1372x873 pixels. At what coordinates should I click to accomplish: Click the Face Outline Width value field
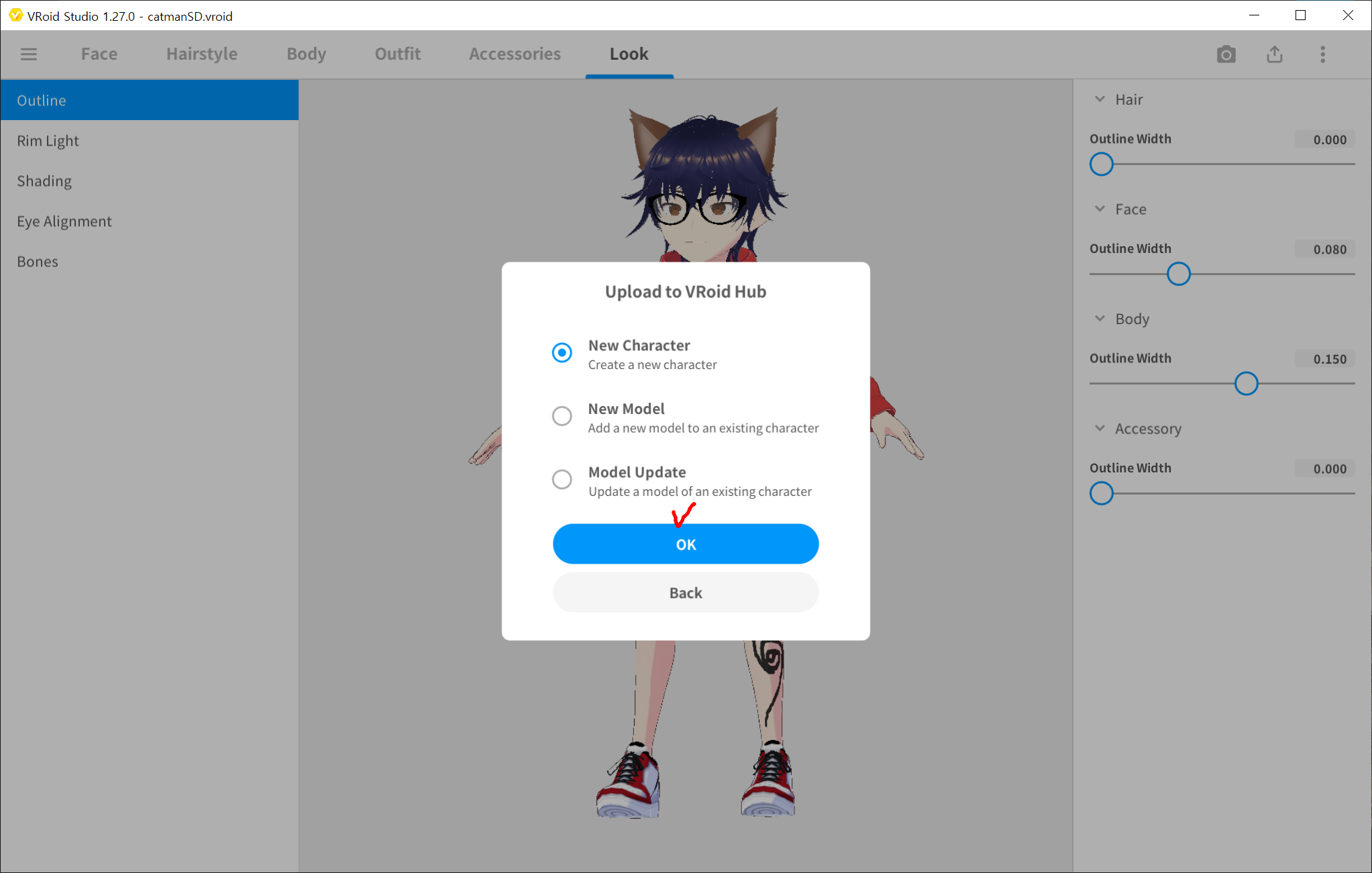pos(1324,250)
